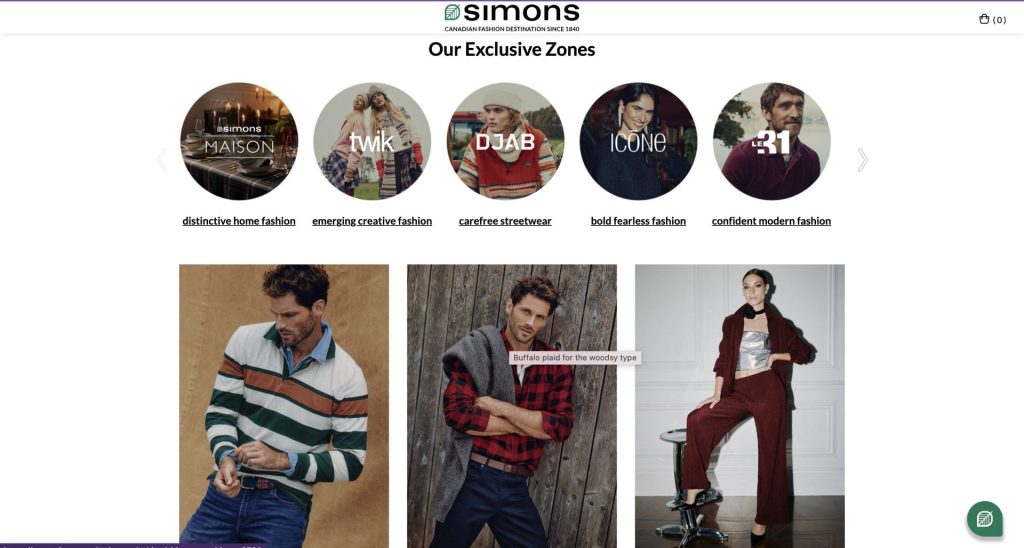
Task: Open the green chat widget button
Action: [985, 519]
